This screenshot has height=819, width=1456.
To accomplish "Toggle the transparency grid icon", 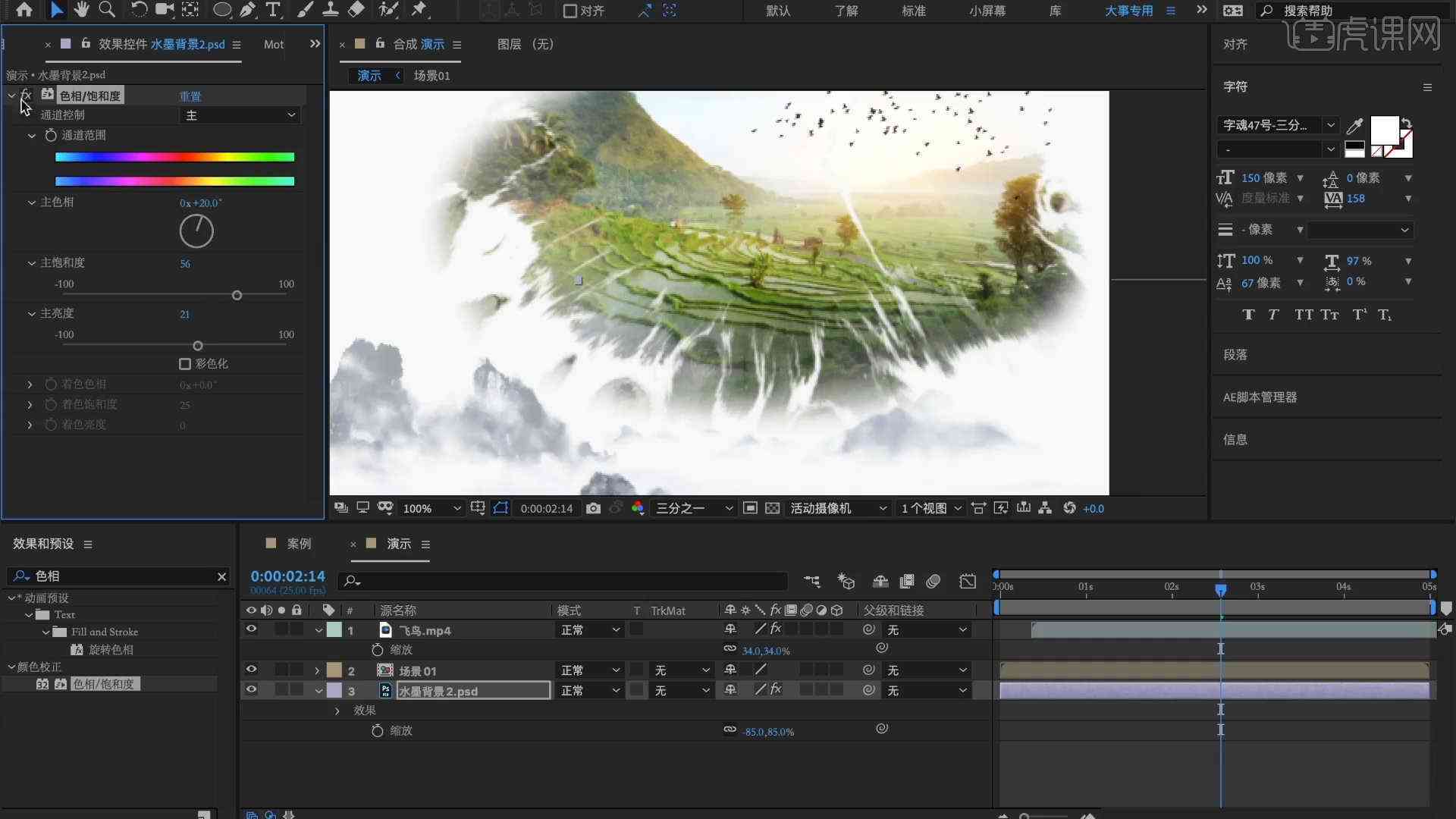I will pos(772,508).
